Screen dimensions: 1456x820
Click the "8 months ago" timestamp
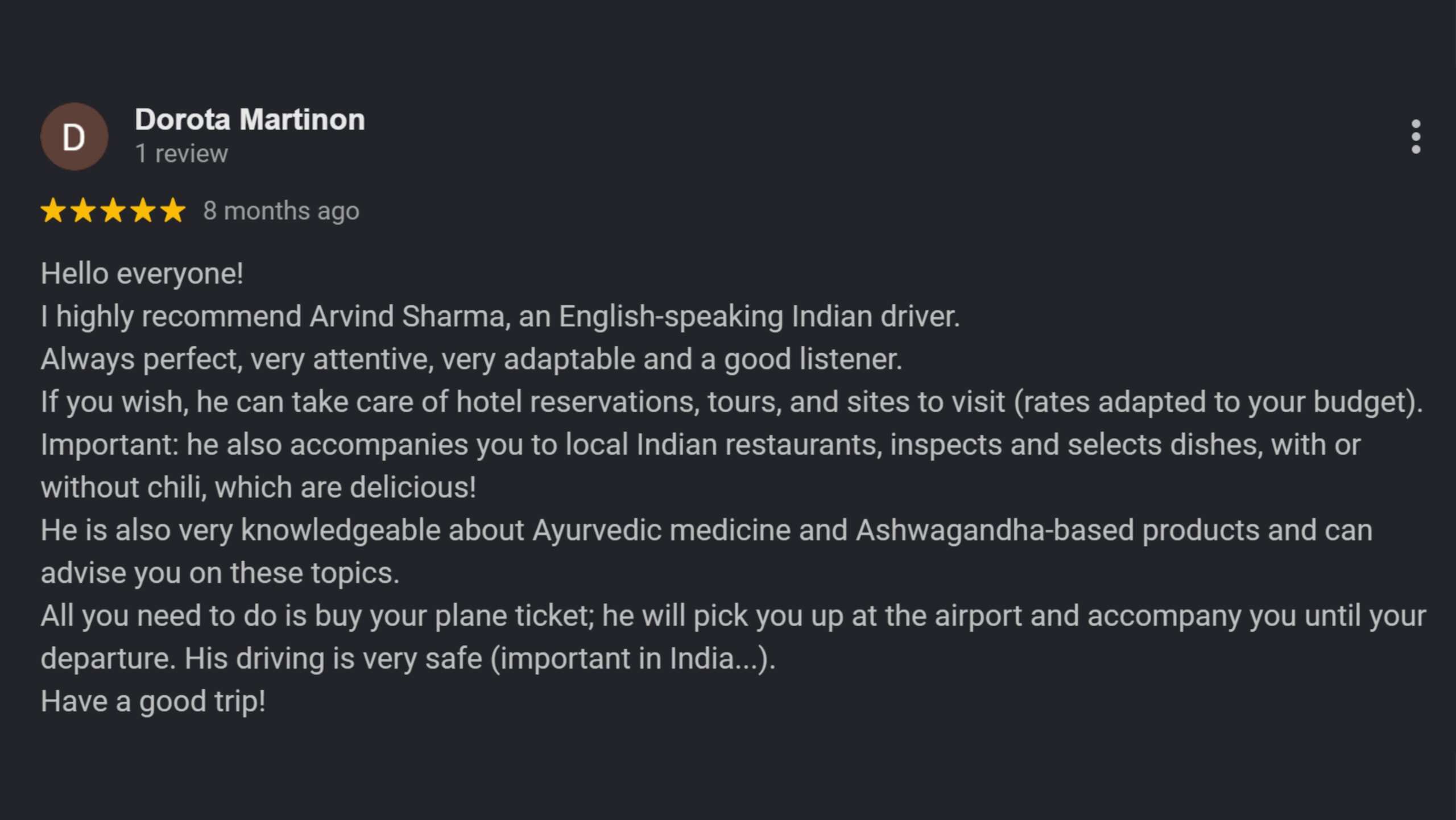[282, 211]
